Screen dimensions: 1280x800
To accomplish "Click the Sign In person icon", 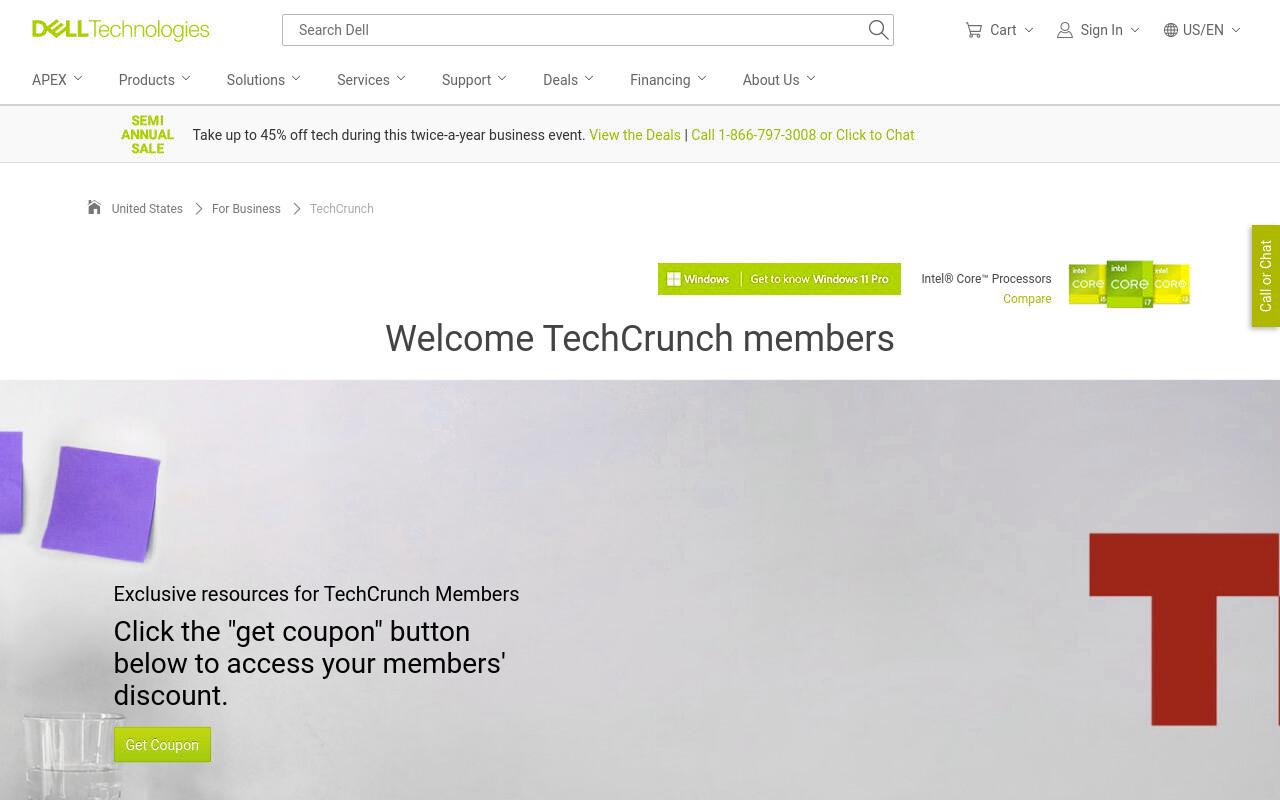I will 1065,30.
